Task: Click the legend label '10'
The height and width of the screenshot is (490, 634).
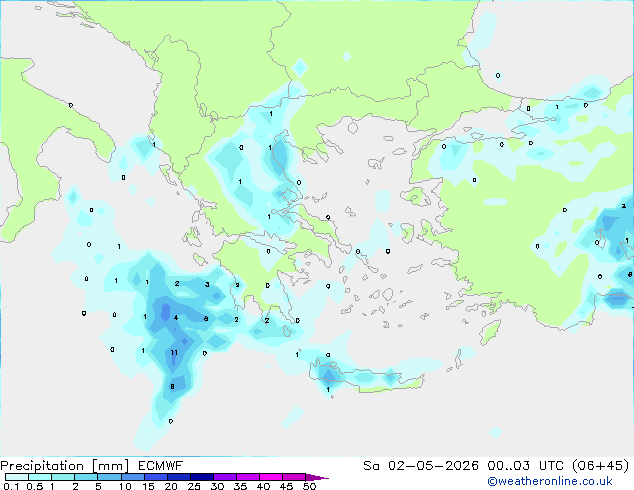Action: pos(125,486)
